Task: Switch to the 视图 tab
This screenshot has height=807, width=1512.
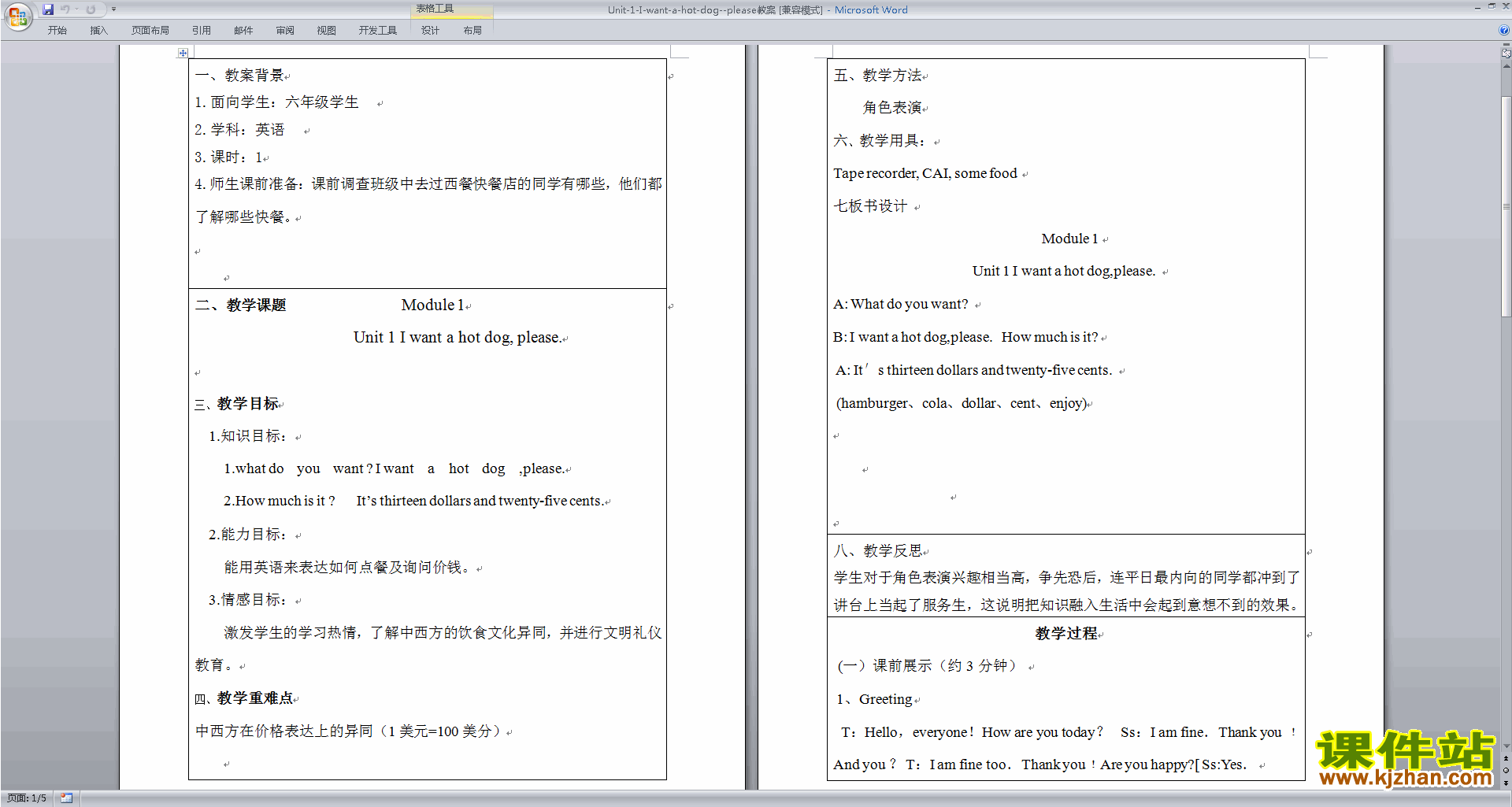Action: pyautogui.click(x=326, y=30)
